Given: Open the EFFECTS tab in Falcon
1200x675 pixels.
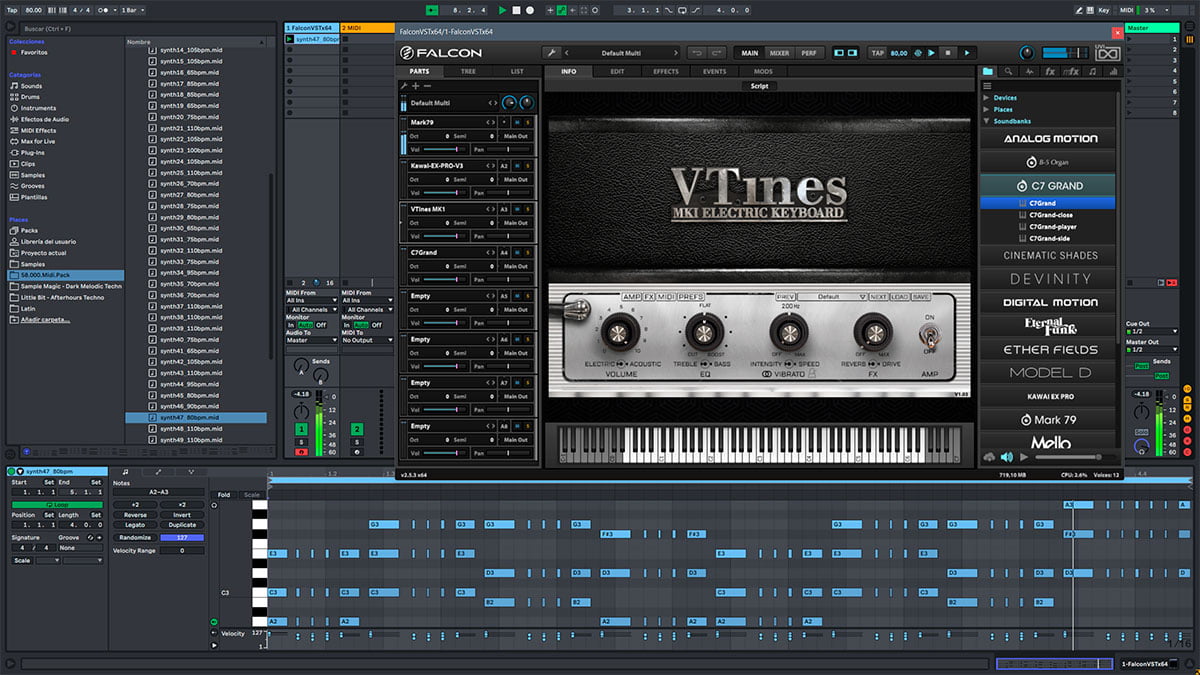Looking at the screenshot, I should (666, 72).
